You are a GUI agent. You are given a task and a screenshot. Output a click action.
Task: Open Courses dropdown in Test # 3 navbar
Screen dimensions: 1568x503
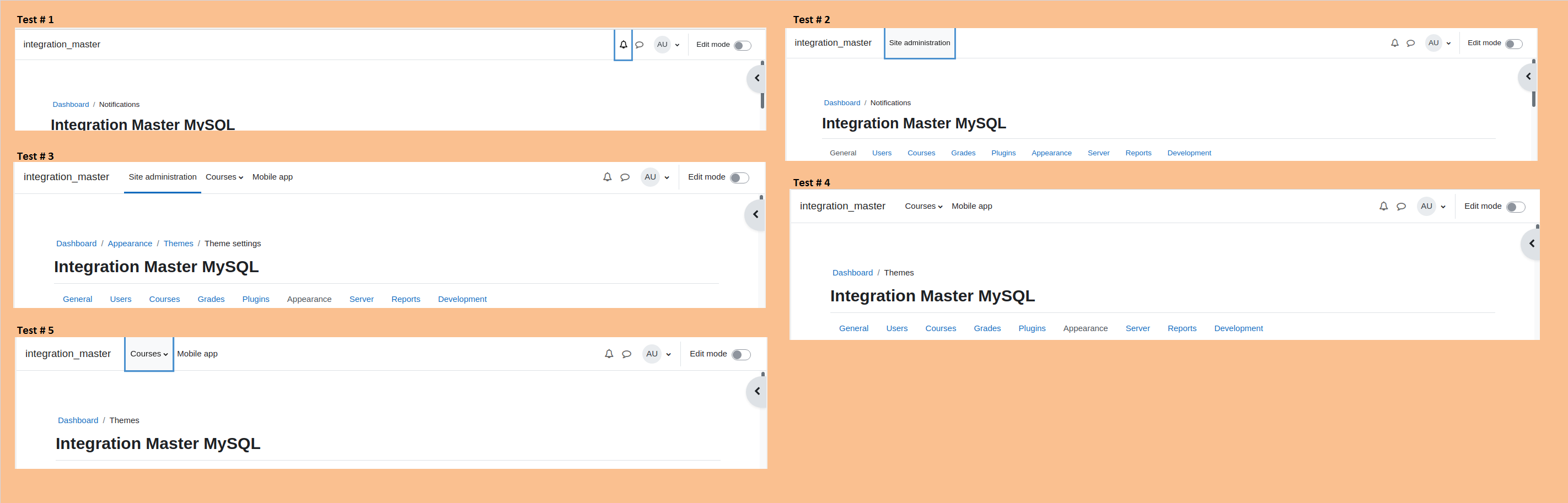pos(224,177)
